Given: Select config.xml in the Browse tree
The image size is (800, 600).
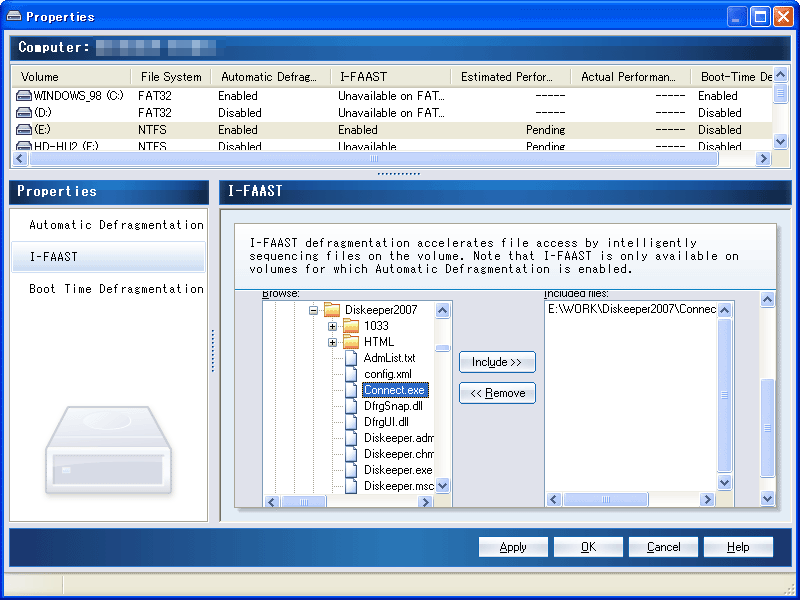Looking at the screenshot, I should point(388,374).
